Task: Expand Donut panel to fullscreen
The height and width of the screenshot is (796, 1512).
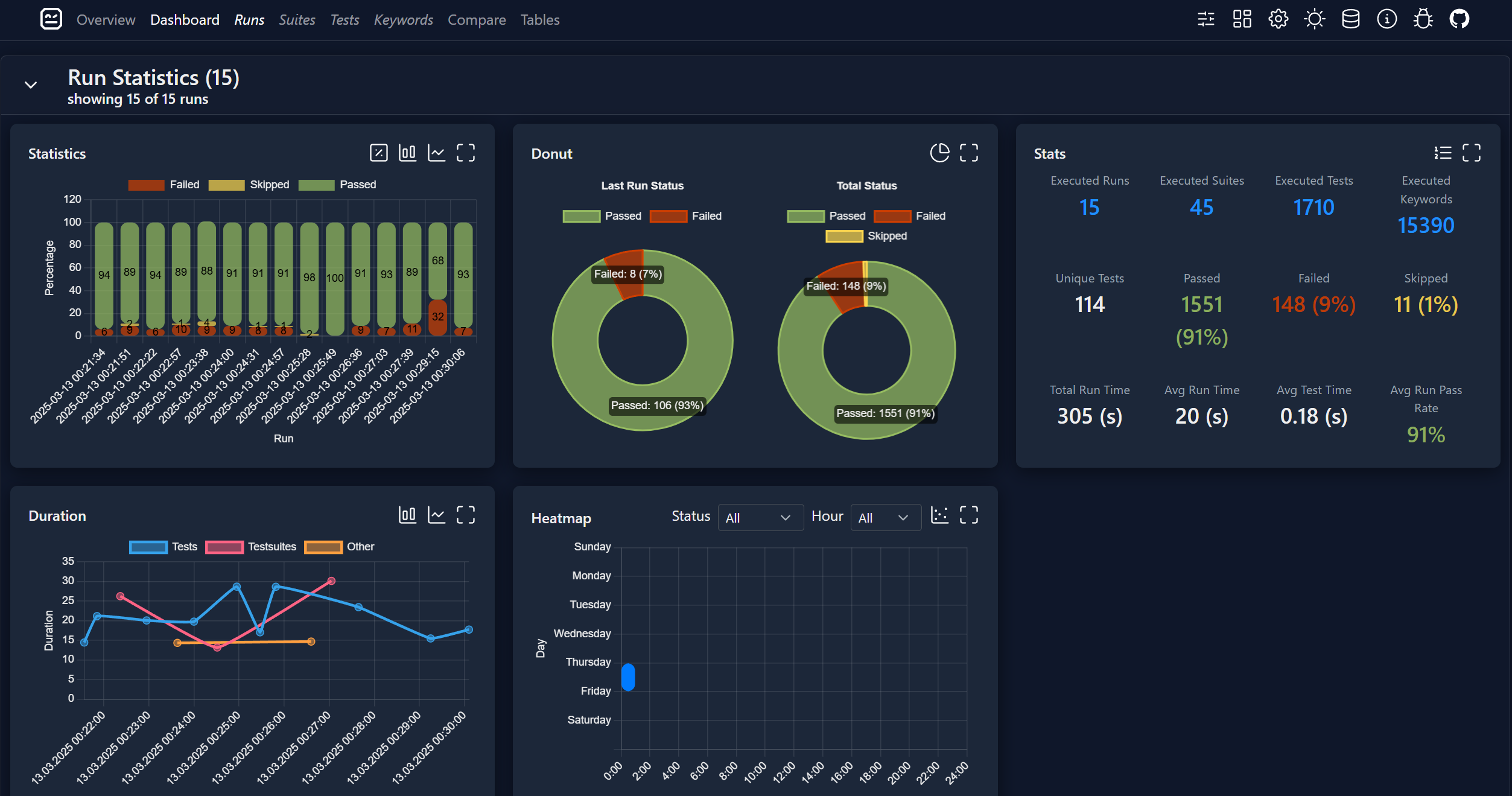Action: (969, 153)
